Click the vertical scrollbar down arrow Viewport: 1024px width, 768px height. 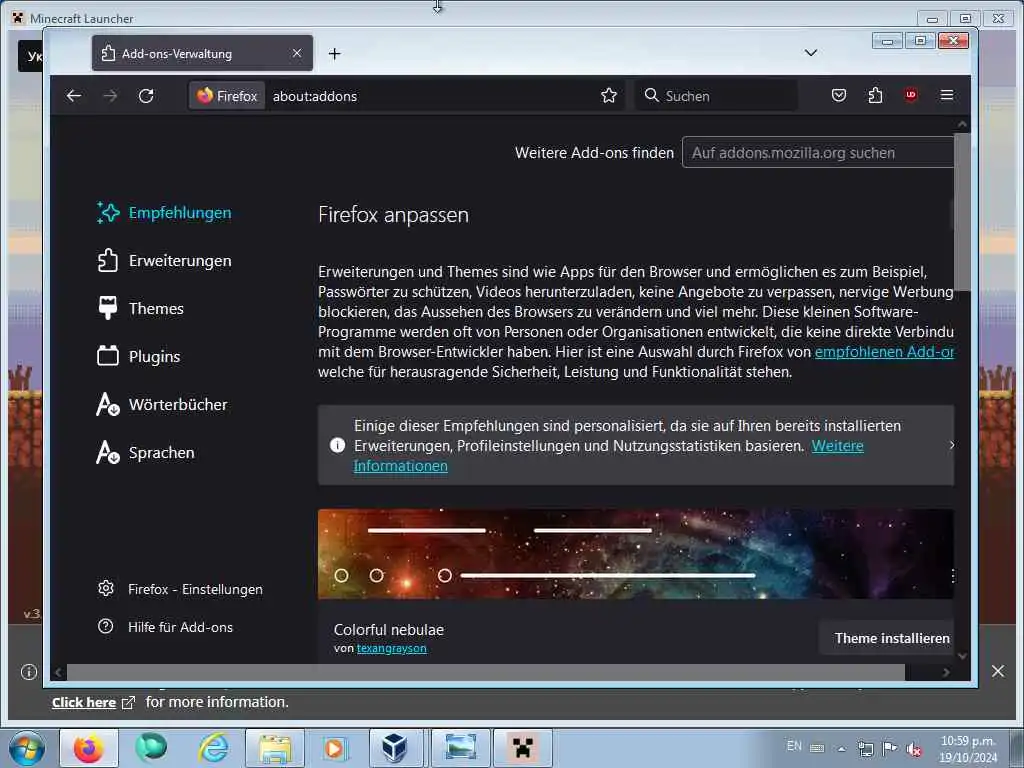(962, 656)
